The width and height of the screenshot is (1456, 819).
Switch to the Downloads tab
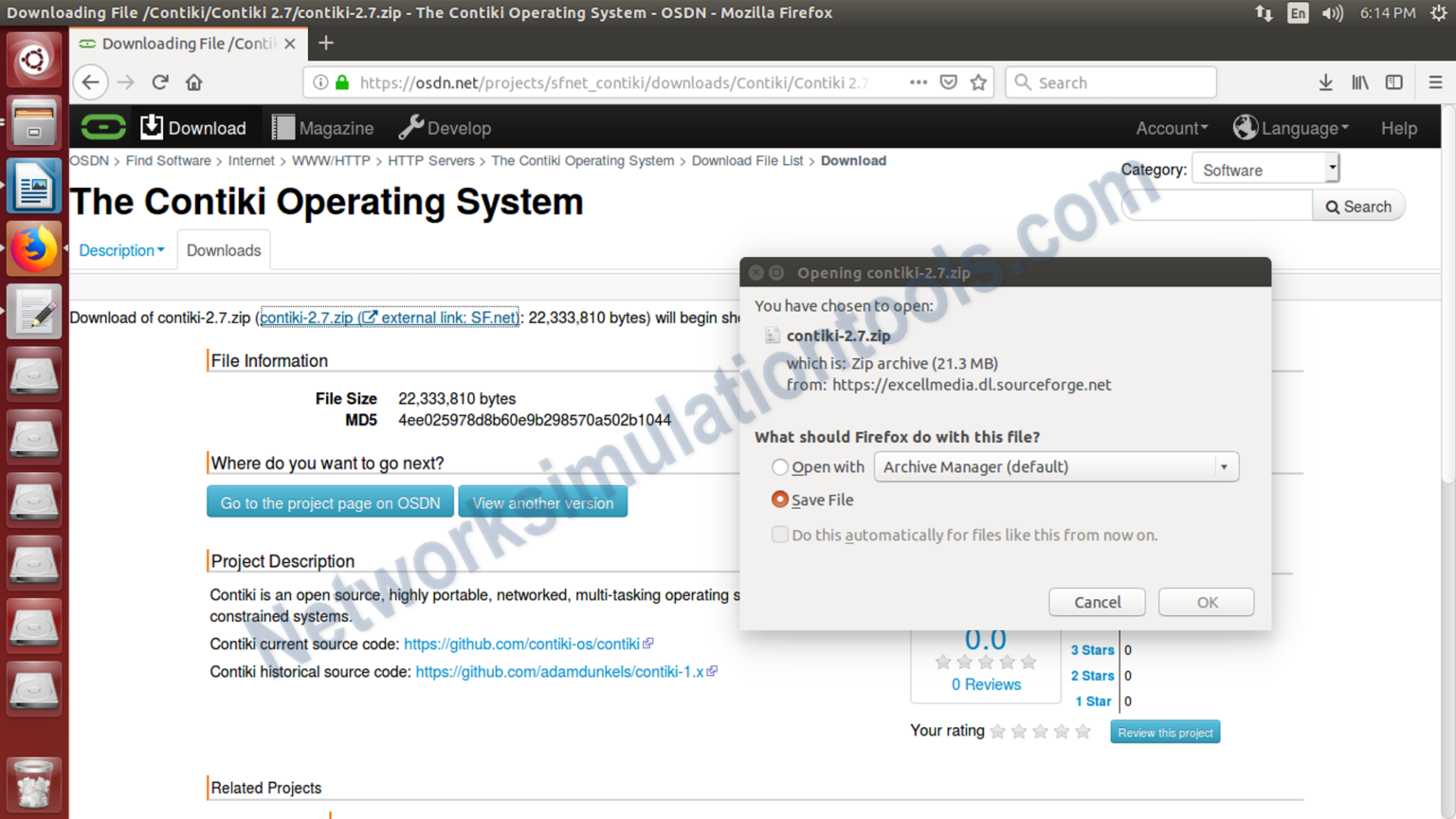pyautogui.click(x=224, y=250)
